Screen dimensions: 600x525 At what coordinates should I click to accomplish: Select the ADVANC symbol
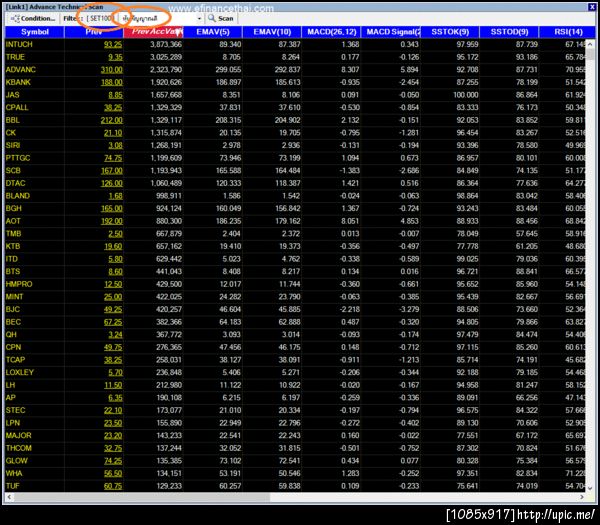pos(21,70)
